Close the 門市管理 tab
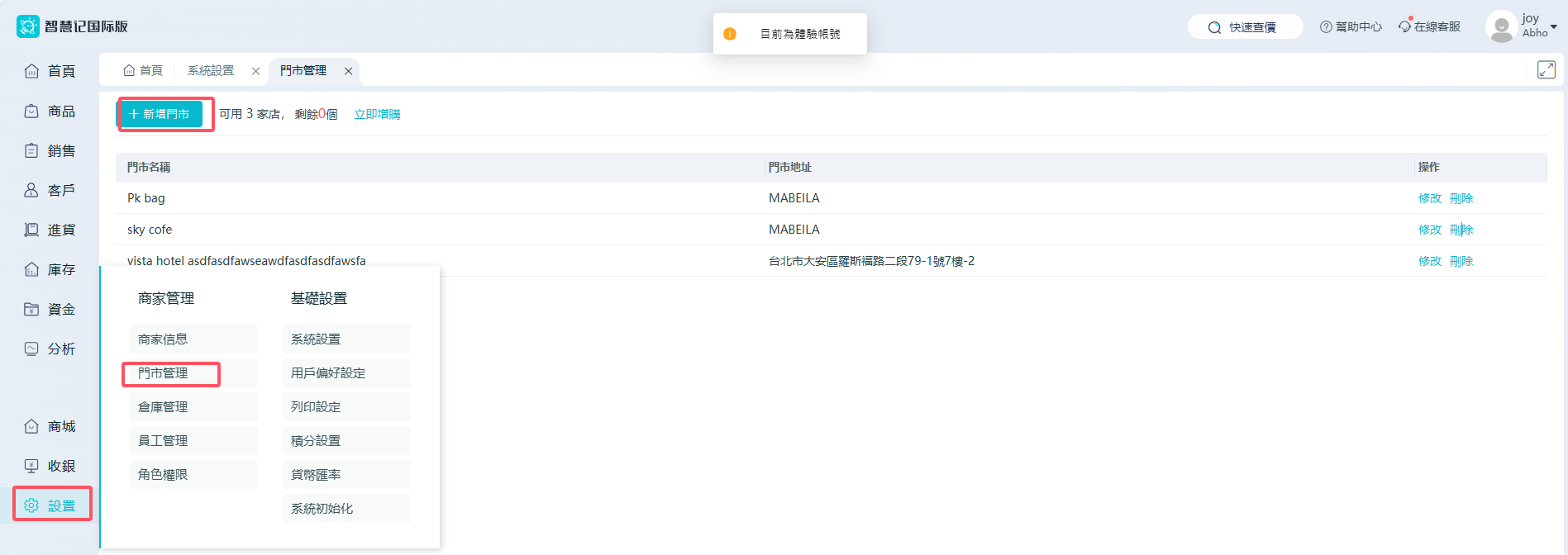The height and width of the screenshot is (555, 1568). pyautogui.click(x=349, y=71)
